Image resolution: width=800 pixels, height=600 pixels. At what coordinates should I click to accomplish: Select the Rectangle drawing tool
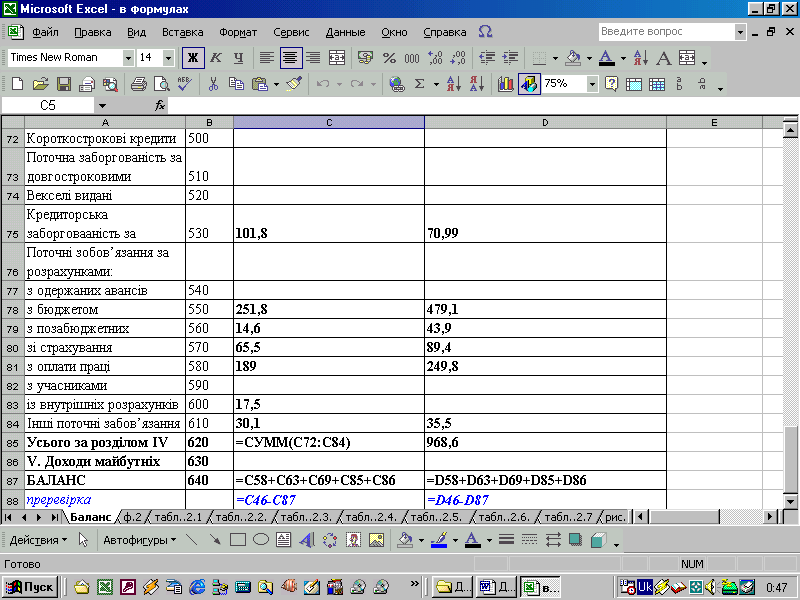(238, 540)
